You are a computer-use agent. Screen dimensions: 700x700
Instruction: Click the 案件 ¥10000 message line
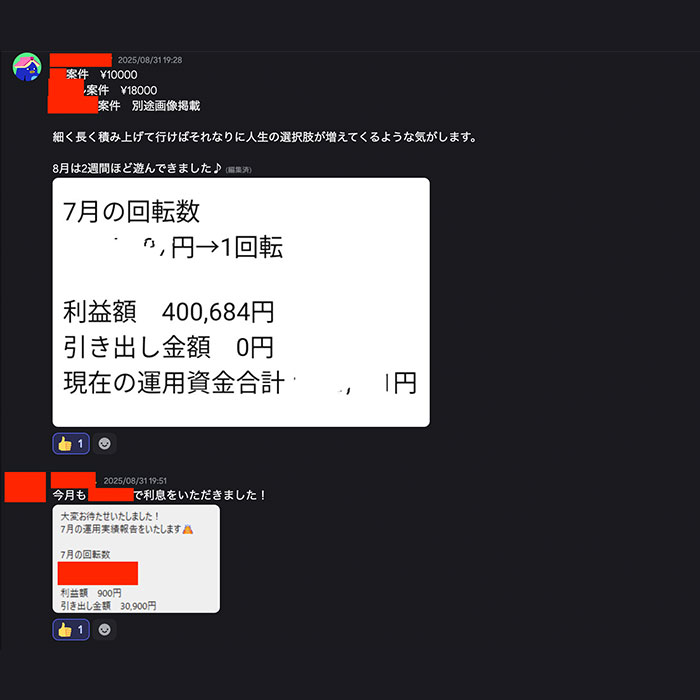coord(94,75)
